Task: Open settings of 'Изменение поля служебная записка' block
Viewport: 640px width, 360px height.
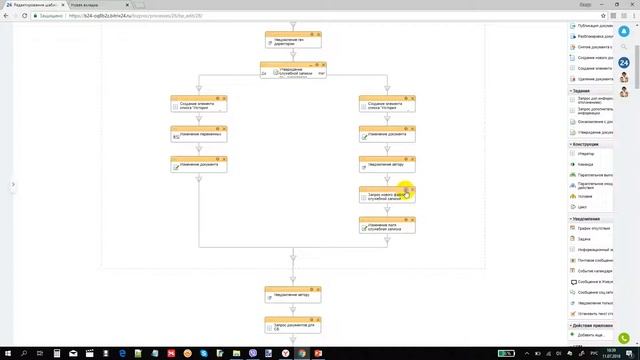Action: pos(406,220)
